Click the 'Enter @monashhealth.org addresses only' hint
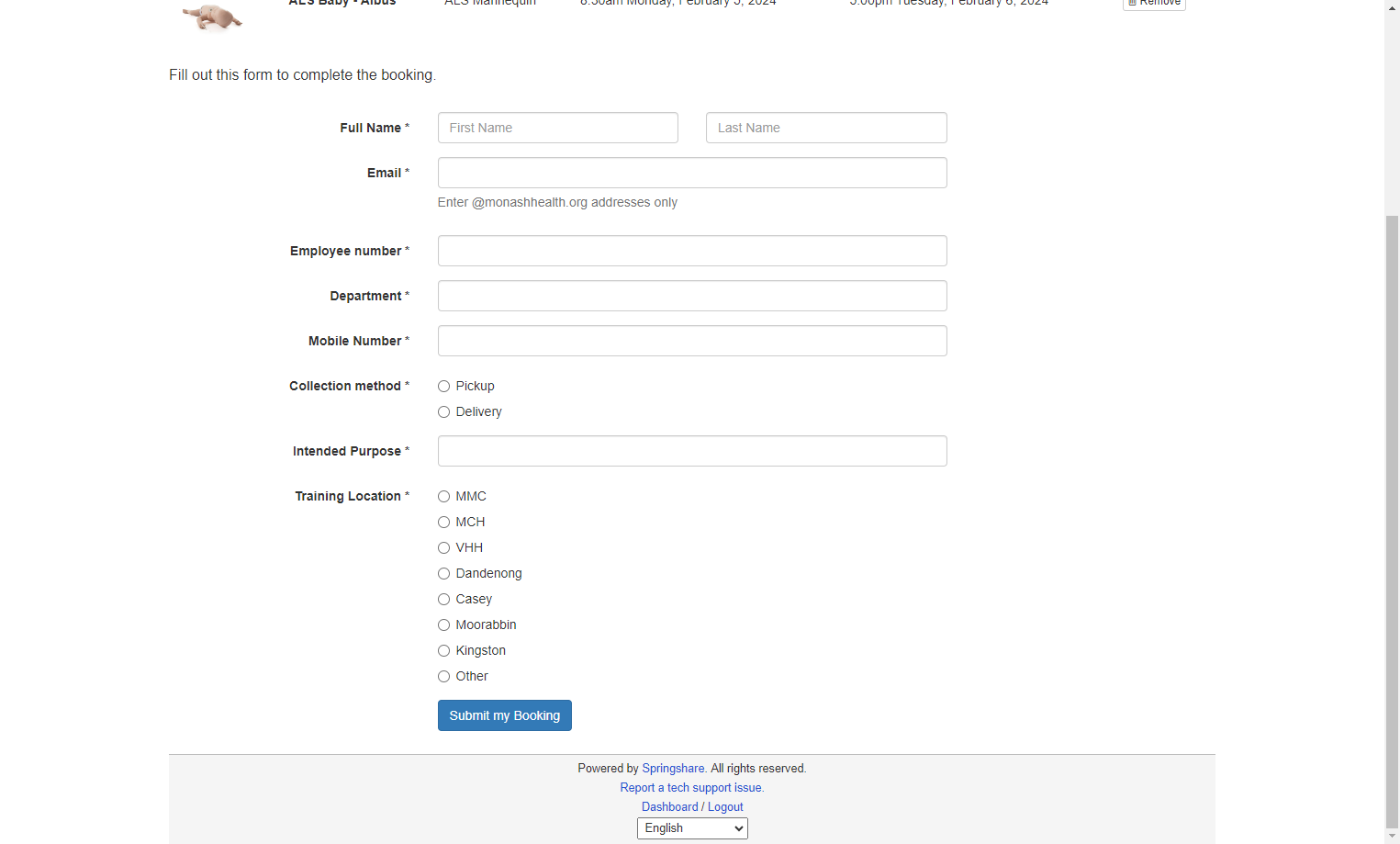Screen dimensions: 1400x844 coord(557,202)
